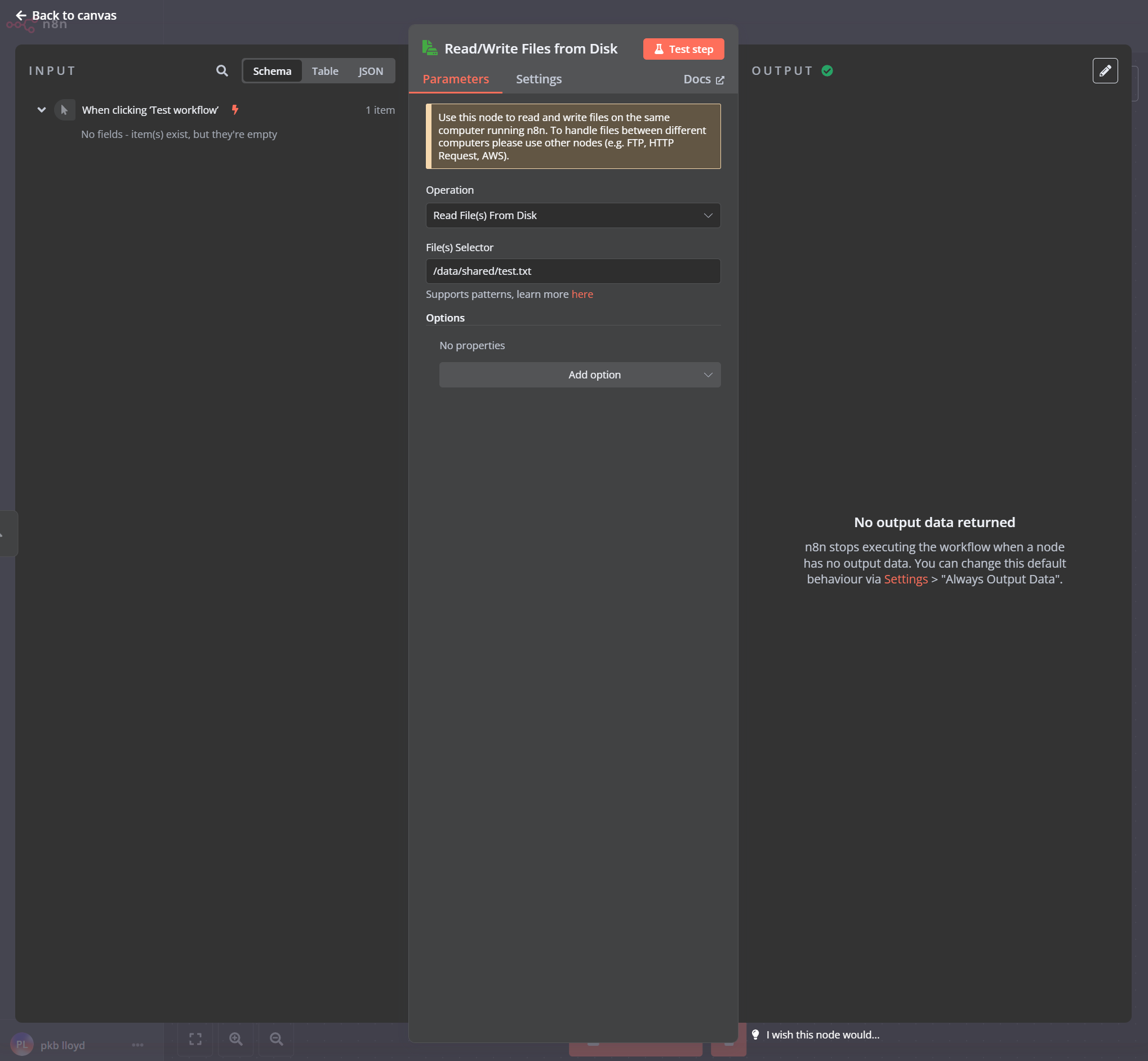Click the File(s) Selector input field

[572, 271]
